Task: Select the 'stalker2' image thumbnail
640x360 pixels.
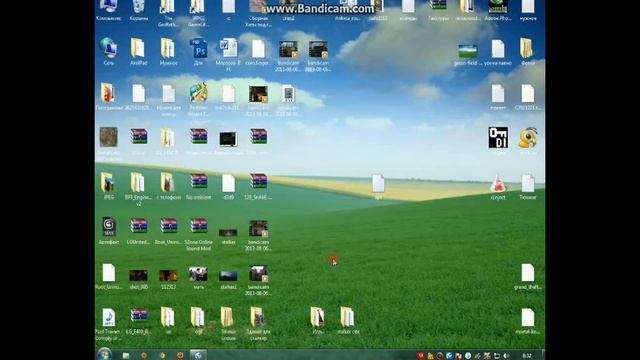Action: 228,276
